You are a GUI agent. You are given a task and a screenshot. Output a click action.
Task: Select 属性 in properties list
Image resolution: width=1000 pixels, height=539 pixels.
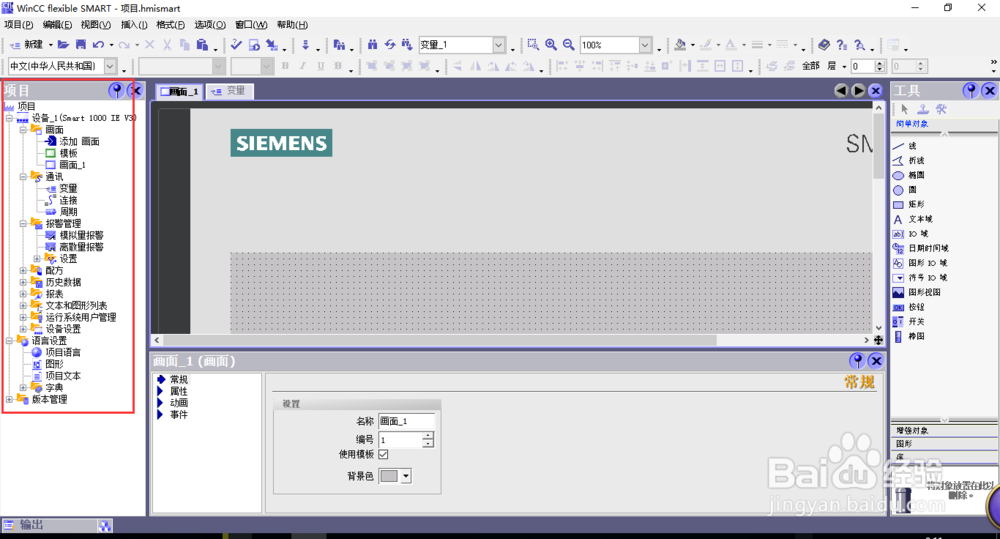179,391
